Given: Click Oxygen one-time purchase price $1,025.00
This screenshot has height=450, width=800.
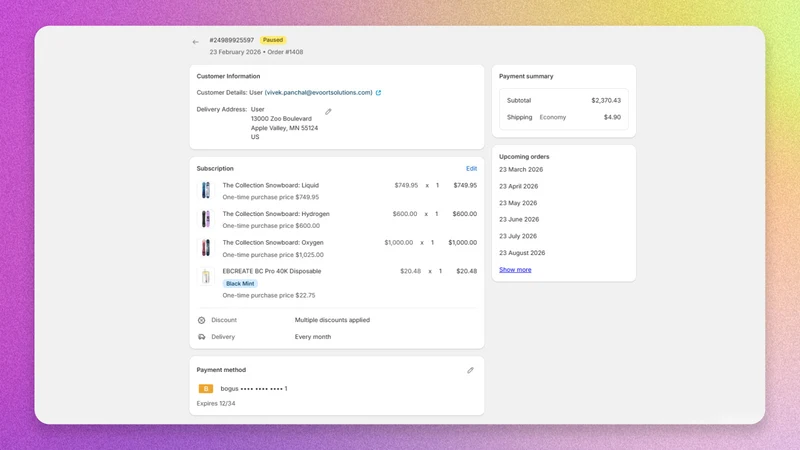Looking at the screenshot, I should (x=273, y=255).
